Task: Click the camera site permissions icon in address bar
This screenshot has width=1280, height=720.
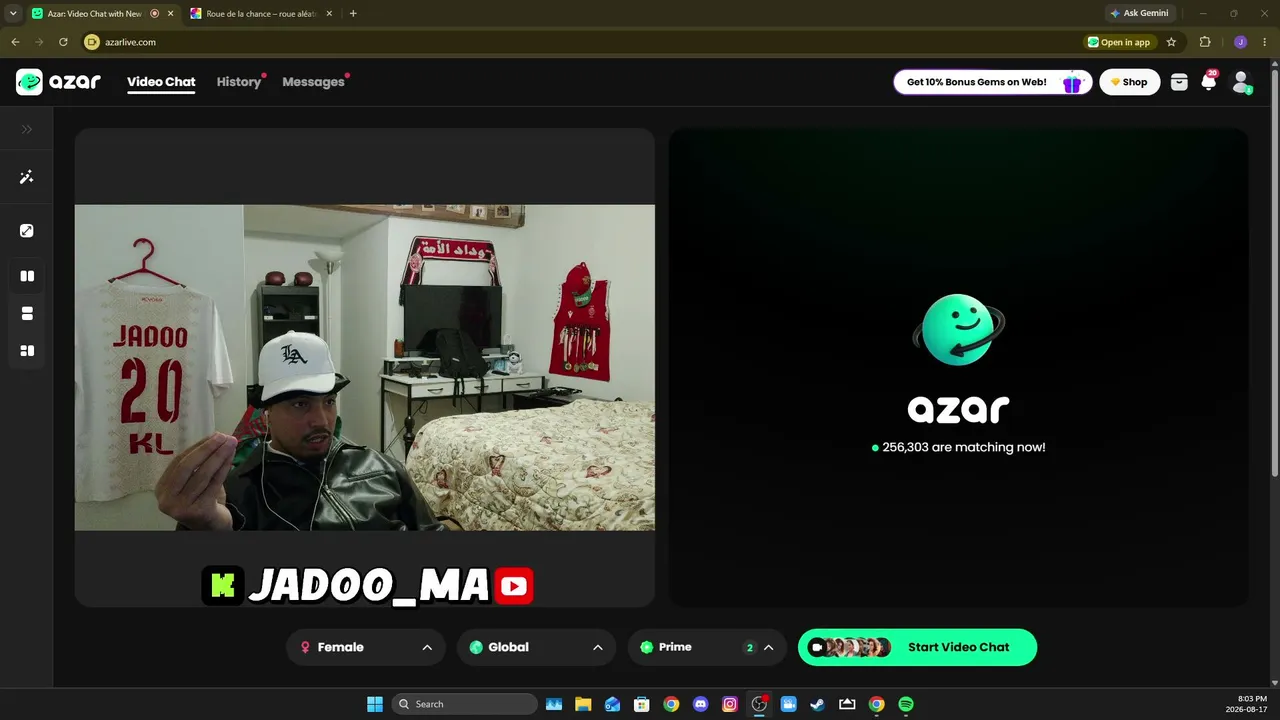Action: pyautogui.click(x=92, y=42)
